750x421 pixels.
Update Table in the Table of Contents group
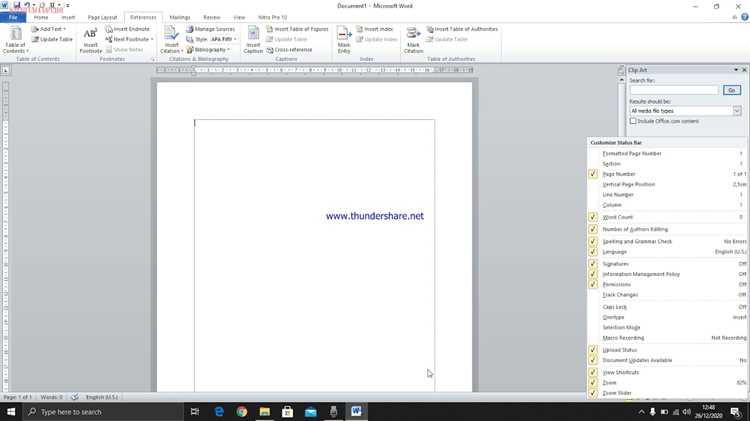click(x=52, y=39)
